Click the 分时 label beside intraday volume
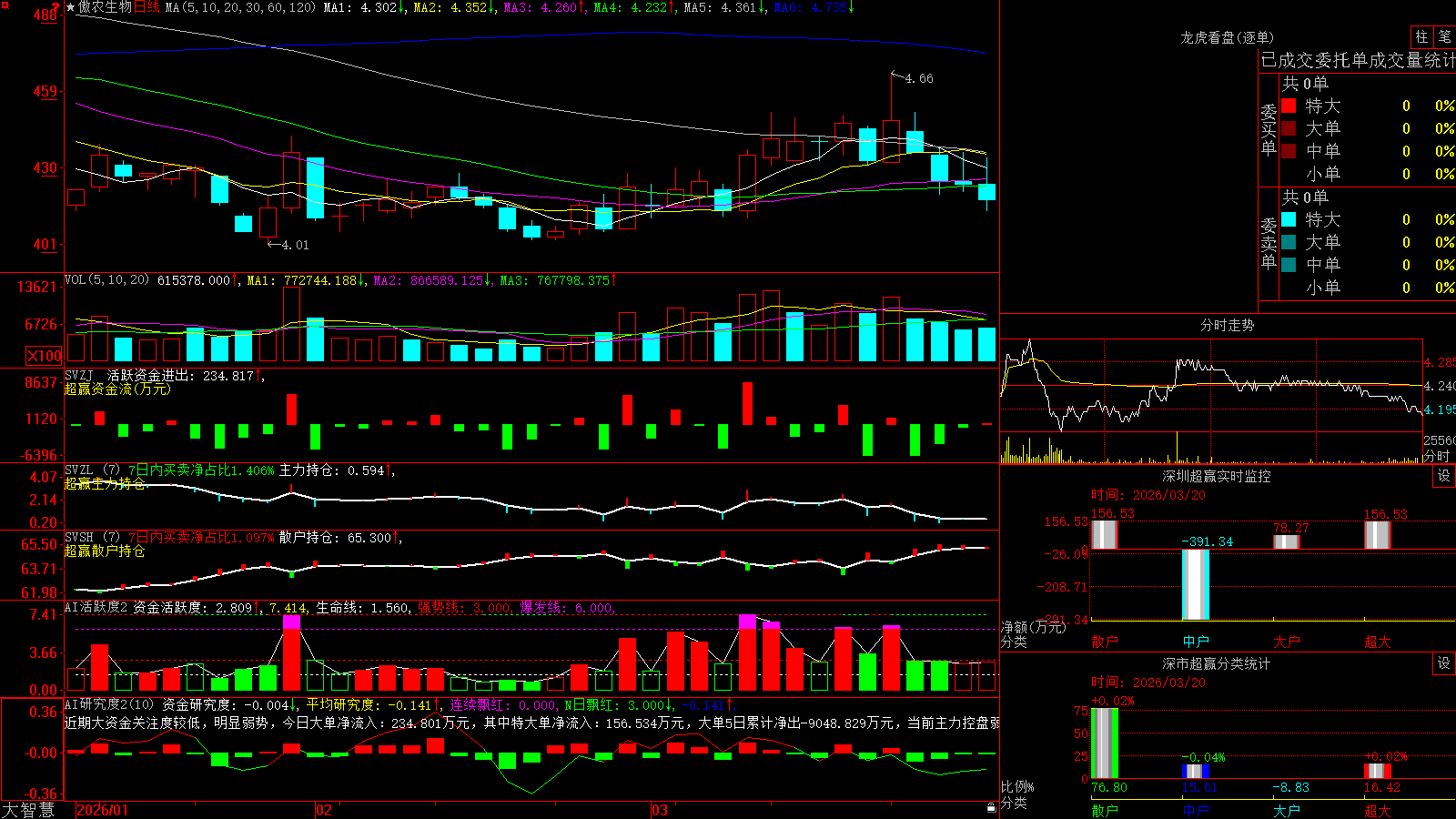This screenshot has width=1456, height=819. (1438, 456)
